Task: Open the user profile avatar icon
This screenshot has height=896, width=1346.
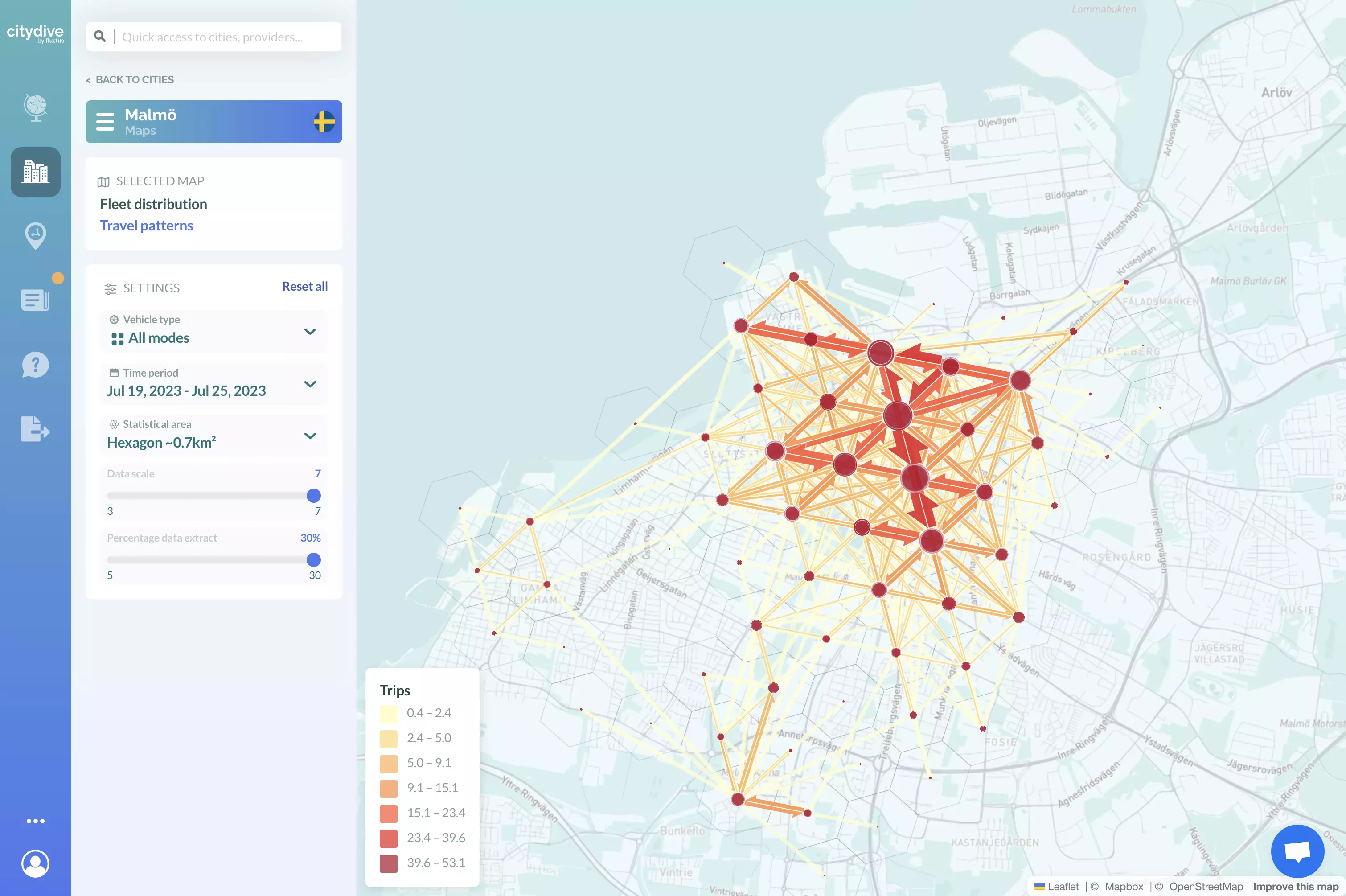Action: [x=35, y=863]
